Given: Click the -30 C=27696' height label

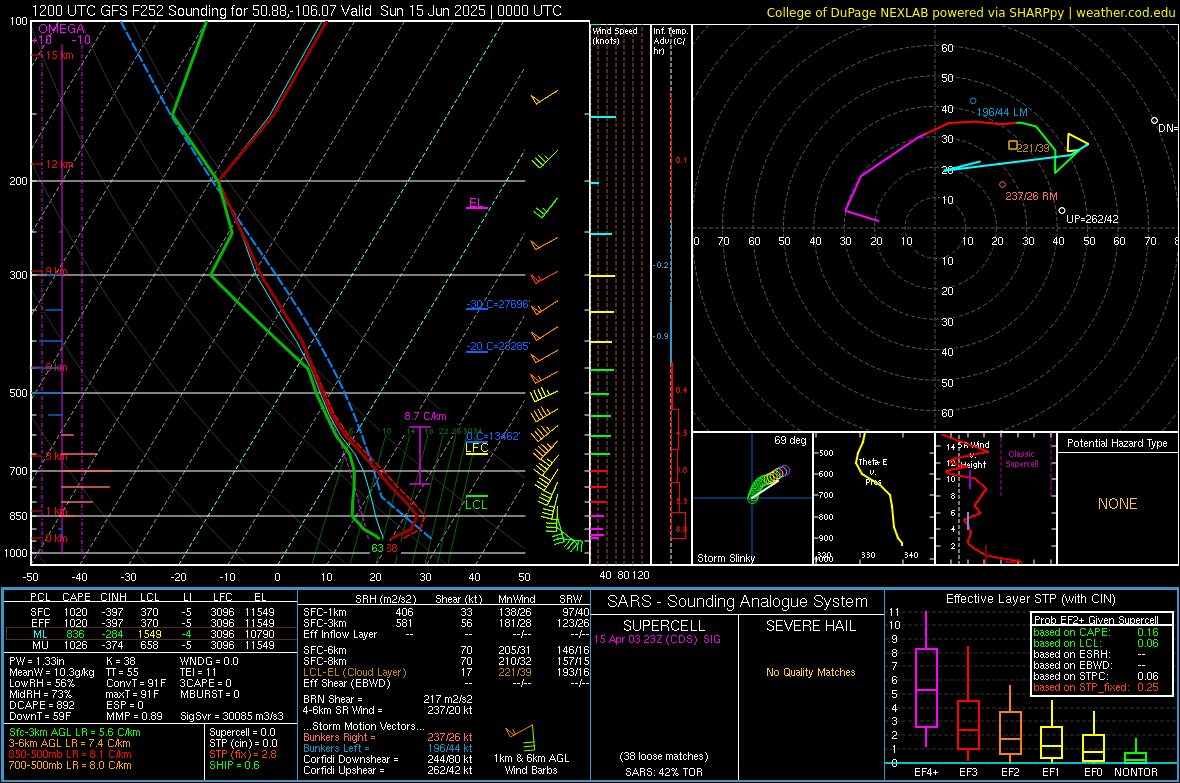Looking at the screenshot, I should coord(498,304).
